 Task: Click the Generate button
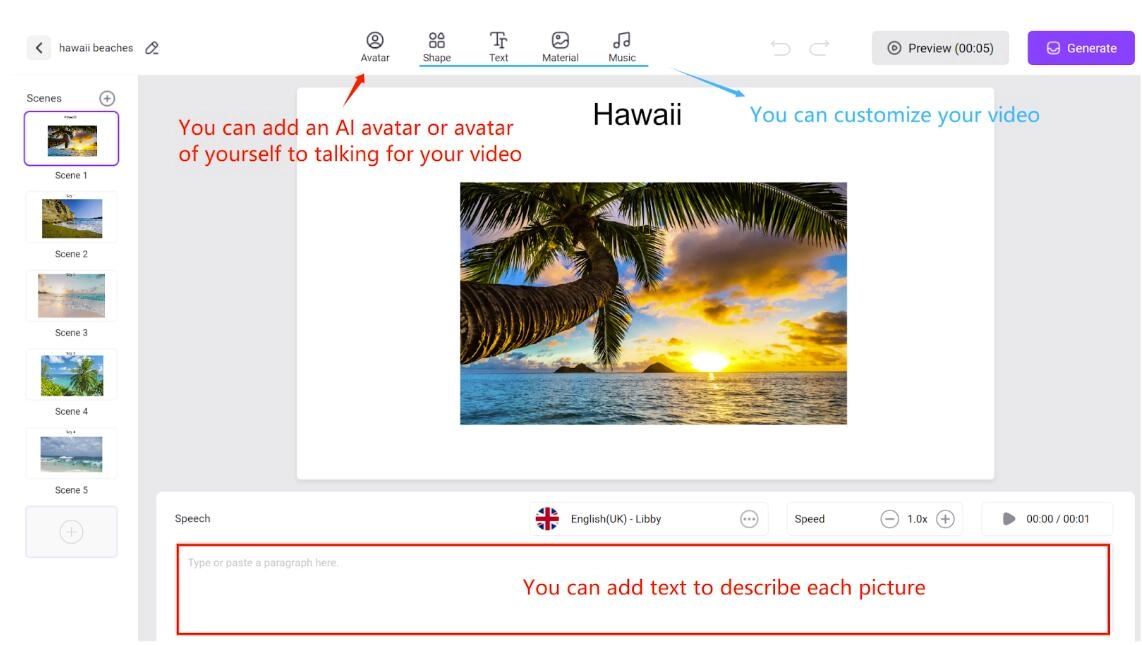(x=1080, y=46)
